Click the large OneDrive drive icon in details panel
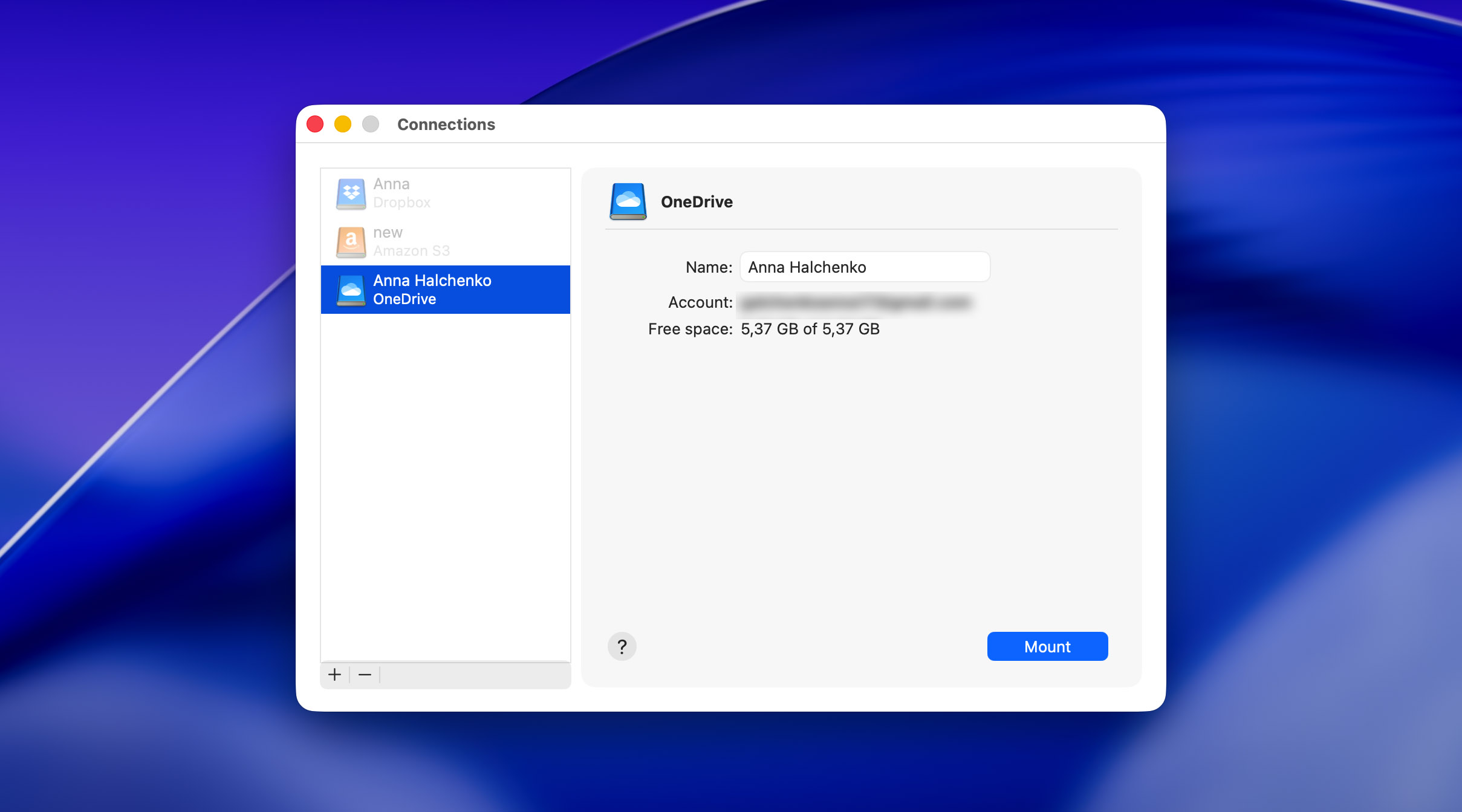Image resolution: width=1462 pixels, height=812 pixels. tap(628, 201)
